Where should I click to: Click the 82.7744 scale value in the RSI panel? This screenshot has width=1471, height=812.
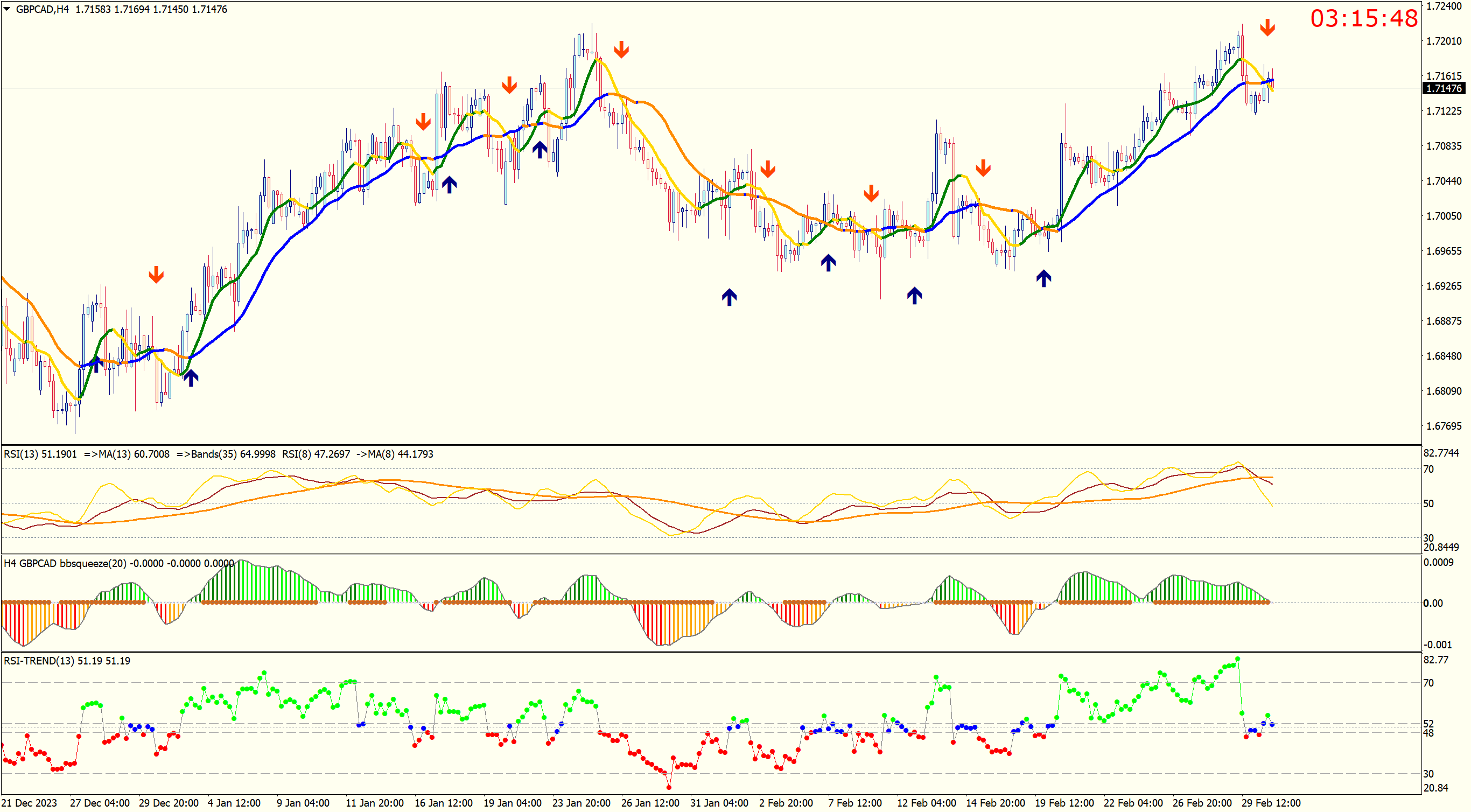tap(1441, 453)
